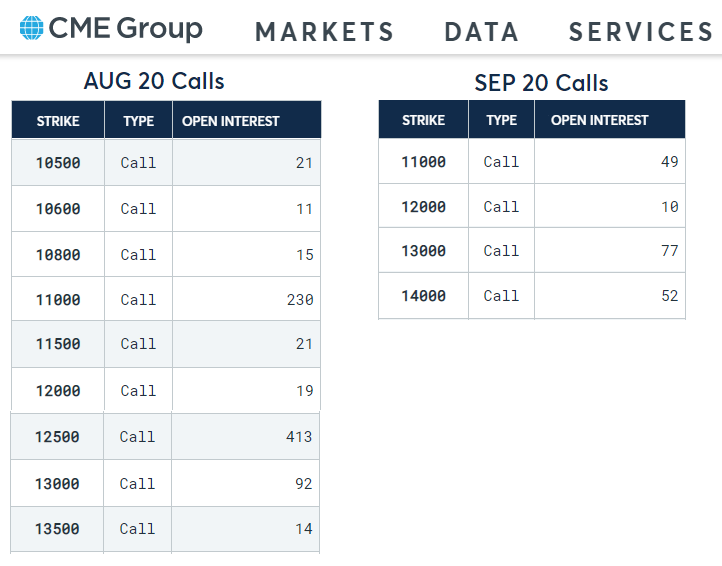Click open interest value 413
The image size is (722, 566).
[298, 437]
